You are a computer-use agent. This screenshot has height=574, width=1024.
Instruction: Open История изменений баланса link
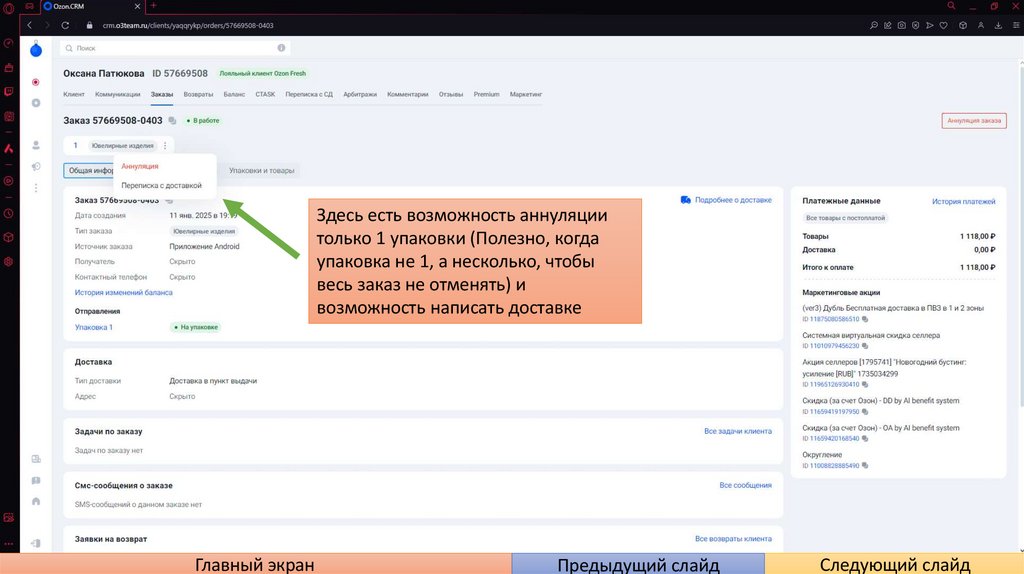click(123, 293)
